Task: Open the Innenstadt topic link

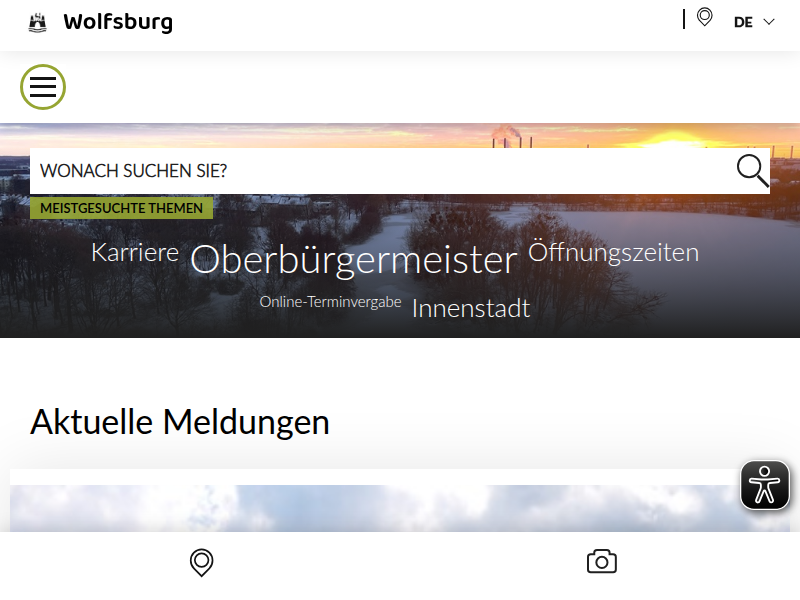Action: click(x=471, y=308)
